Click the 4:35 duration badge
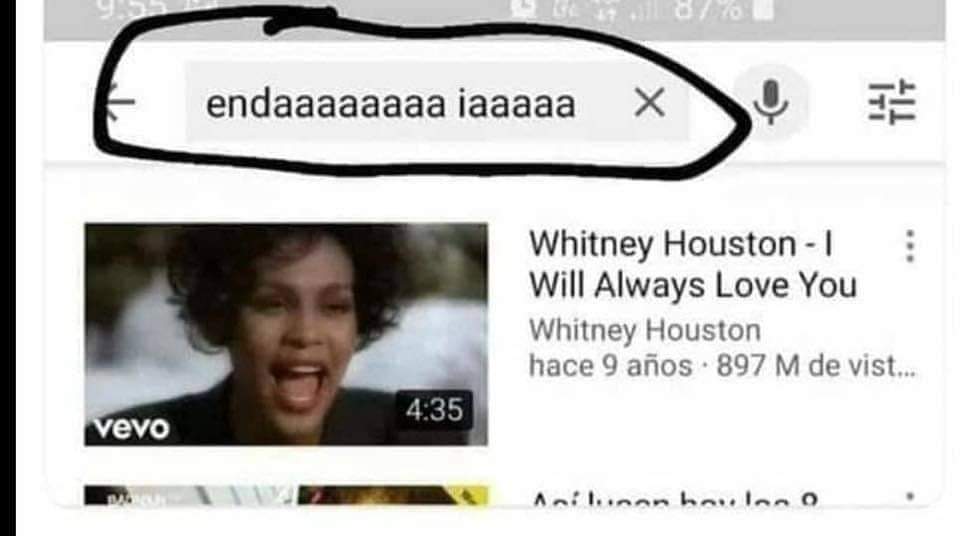The height and width of the screenshot is (536, 960). tap(434, 409)
